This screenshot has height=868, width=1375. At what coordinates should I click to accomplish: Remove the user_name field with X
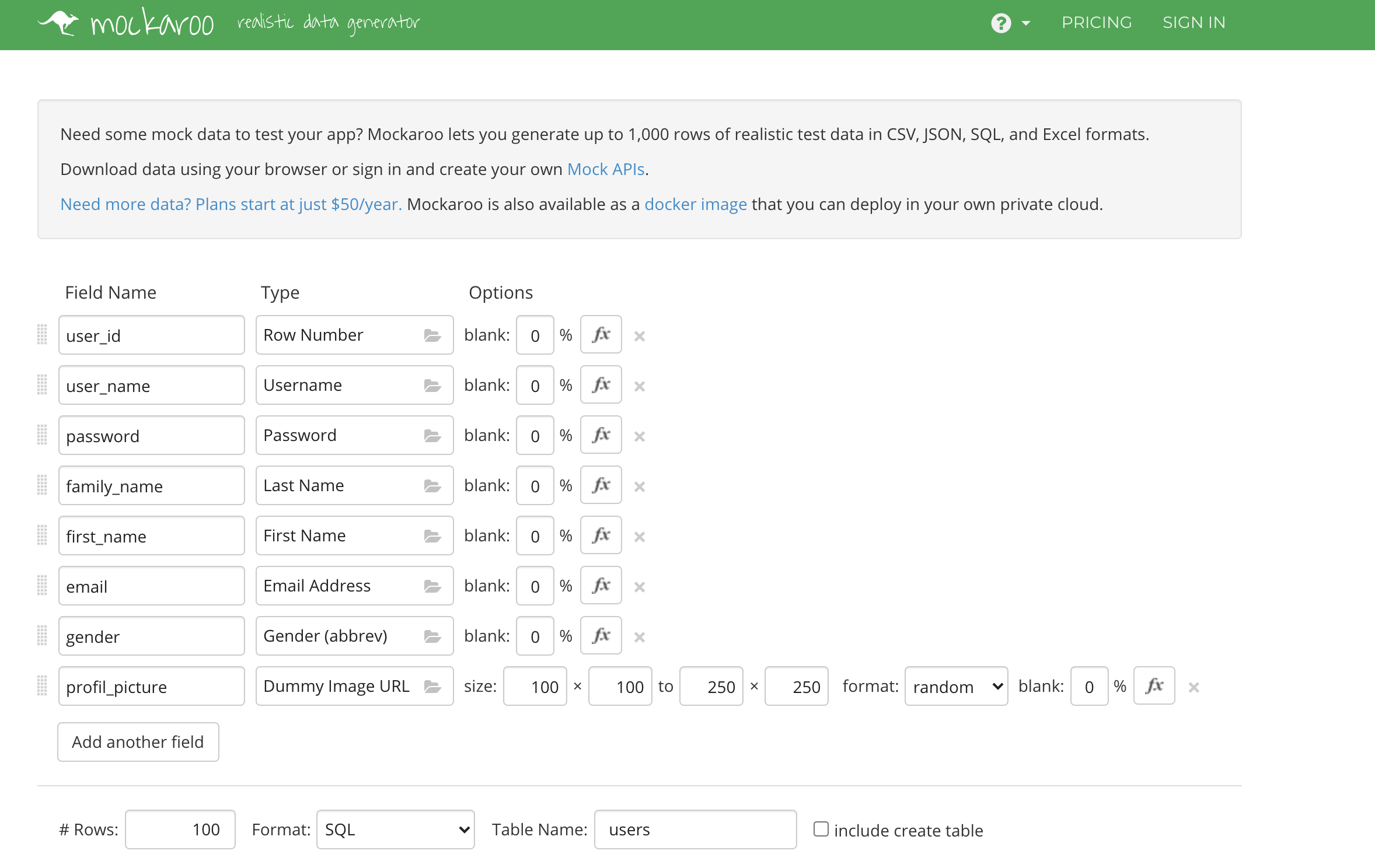(x=639, y=386)
